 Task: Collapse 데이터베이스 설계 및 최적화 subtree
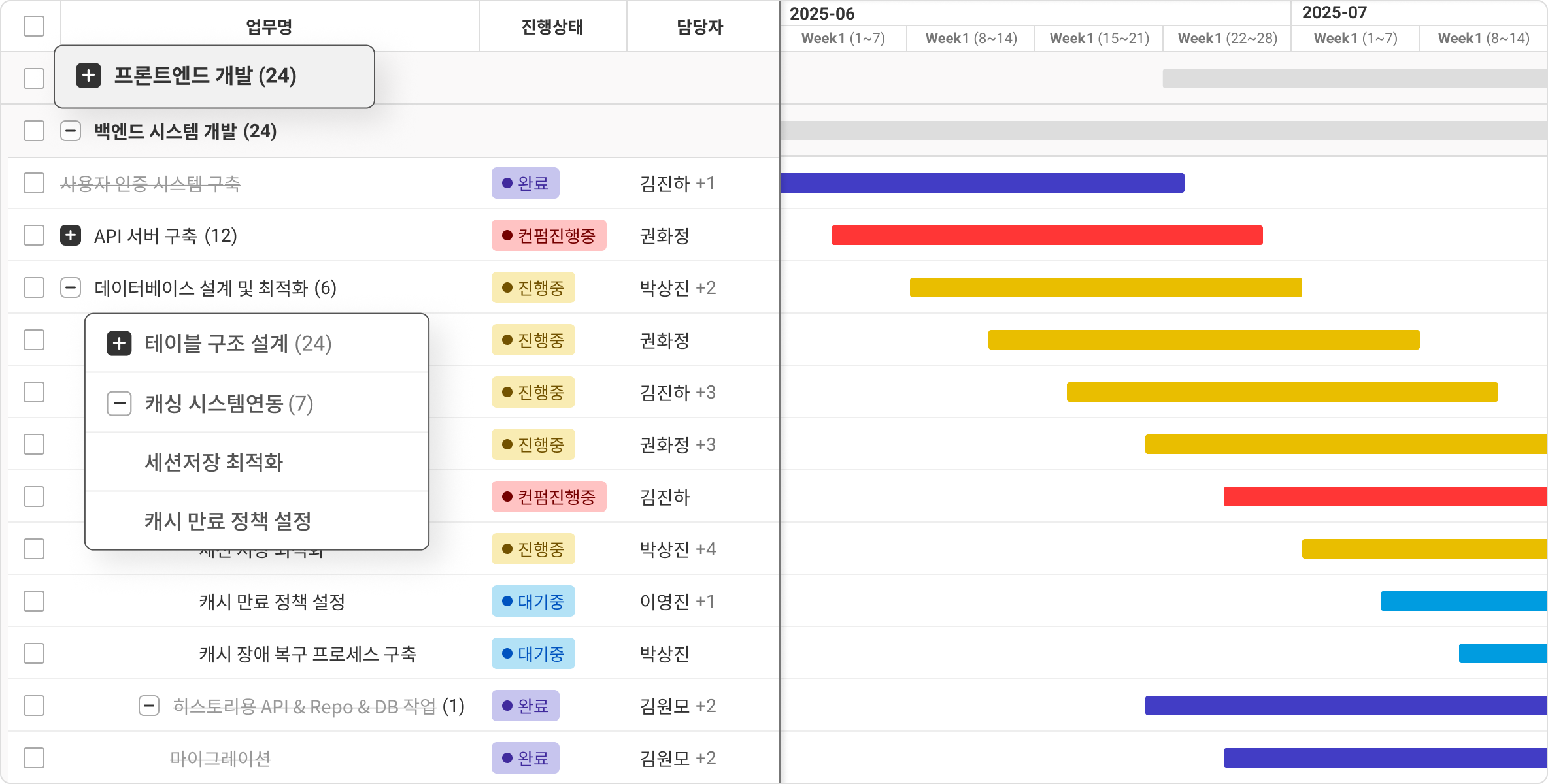71,287
